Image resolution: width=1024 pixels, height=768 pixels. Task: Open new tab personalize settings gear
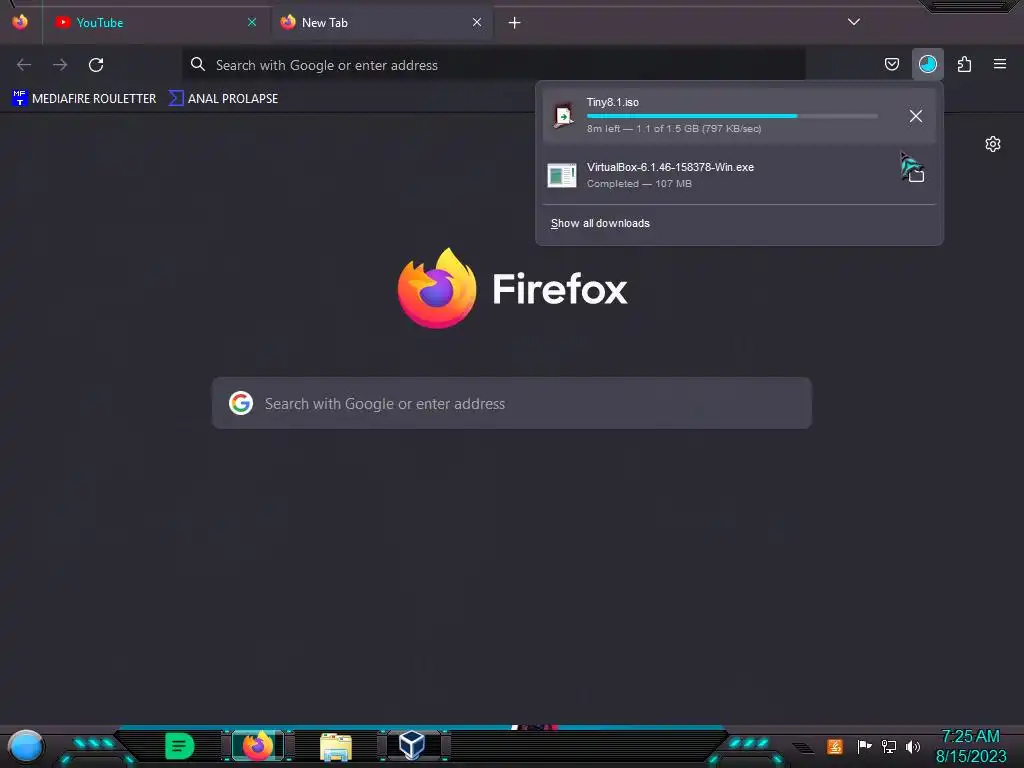993,144
